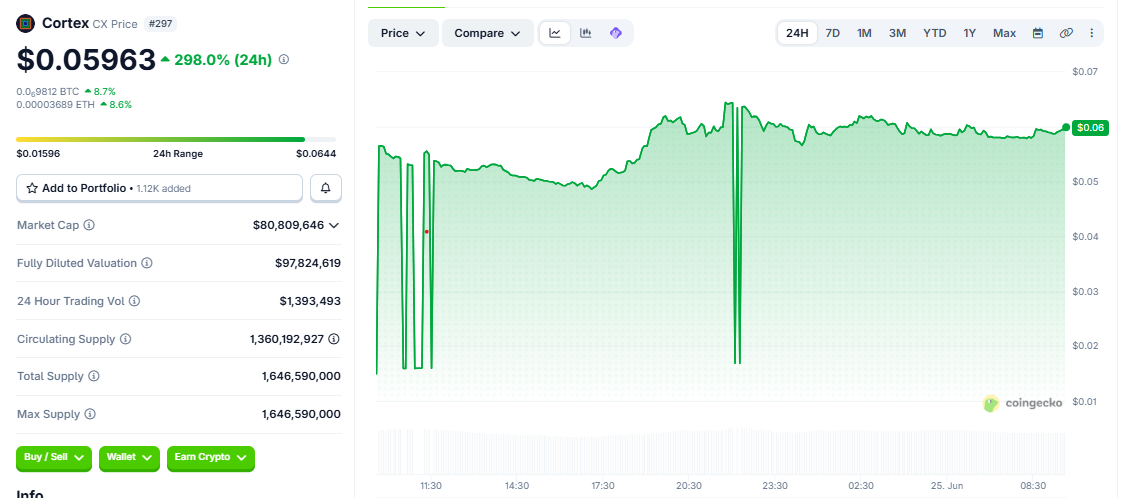Click the $0.01596 24h low value
Viewport: 1124px width, 498px height.
(38, 153)
